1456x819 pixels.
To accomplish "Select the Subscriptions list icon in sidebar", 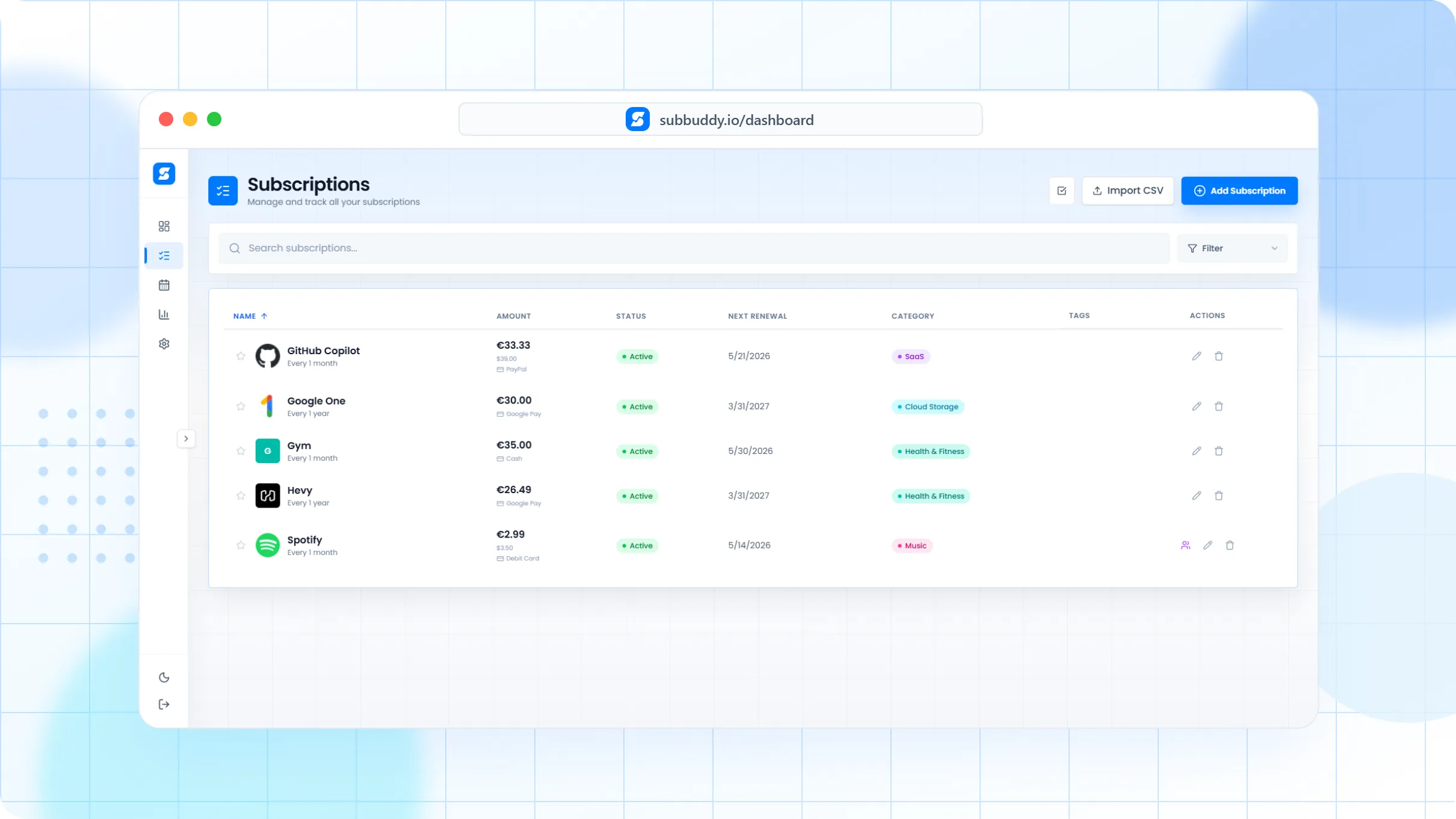I will click(164, 256).
